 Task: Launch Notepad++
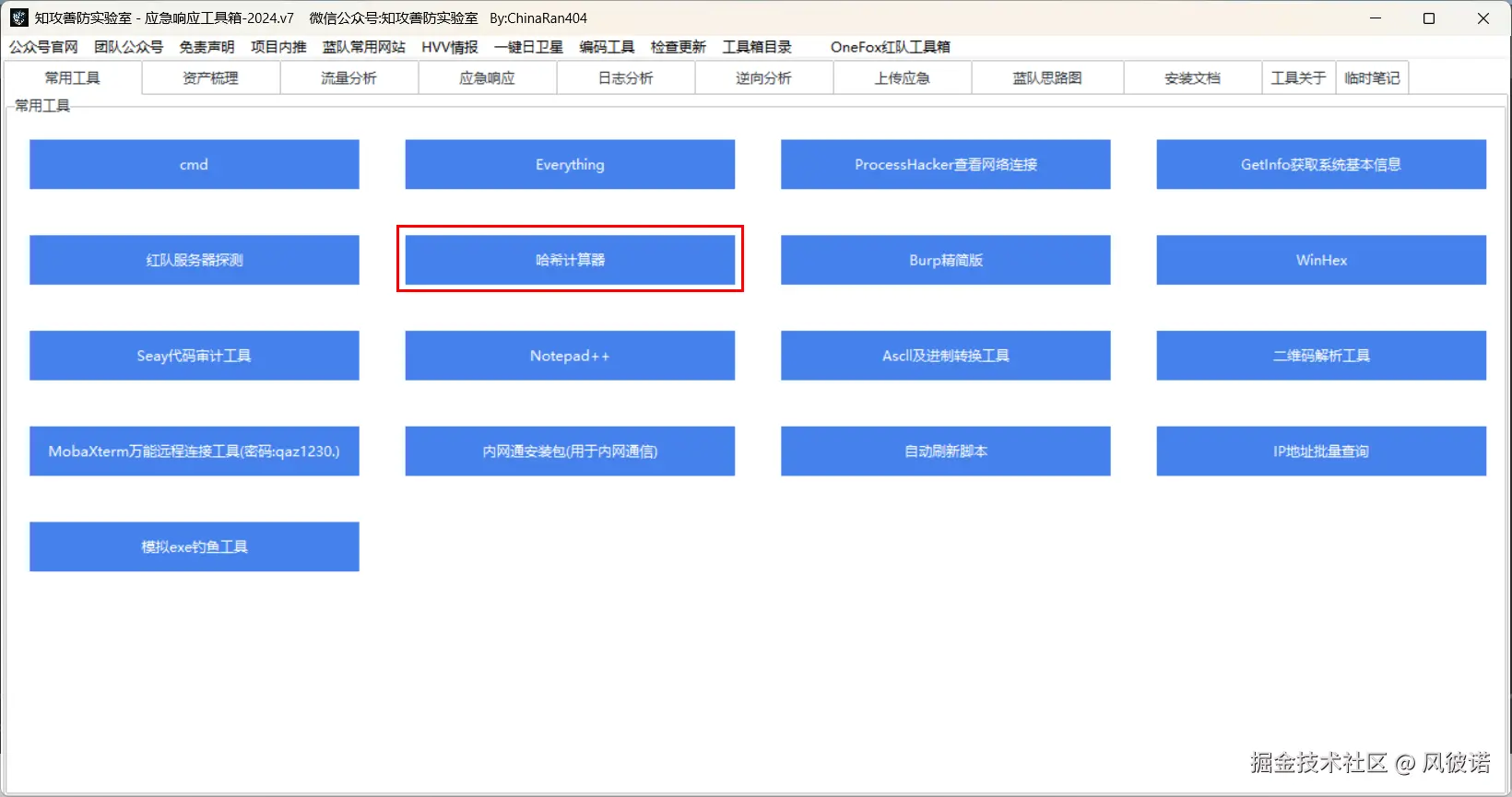click(570, 356)
